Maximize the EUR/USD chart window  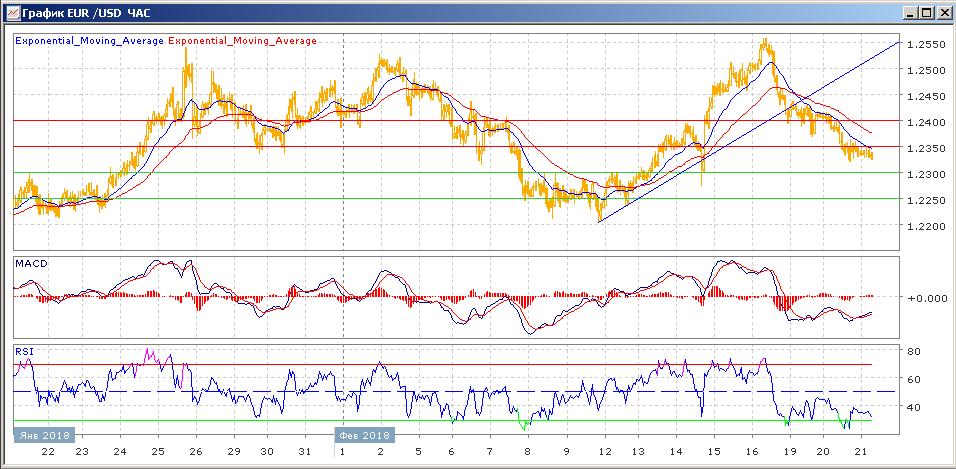click(x=927, y=13)
